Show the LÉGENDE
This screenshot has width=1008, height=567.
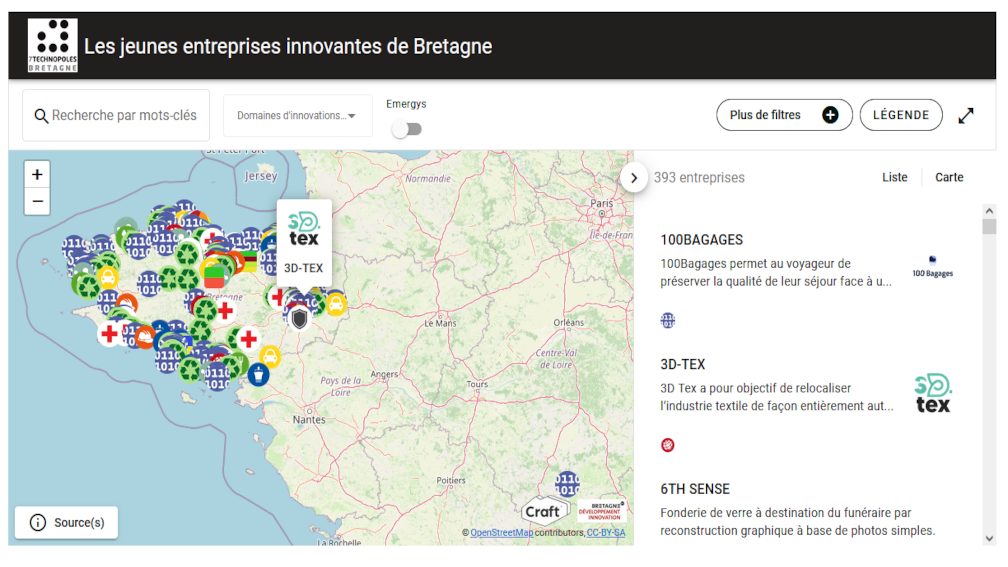(x=901, y=115)
